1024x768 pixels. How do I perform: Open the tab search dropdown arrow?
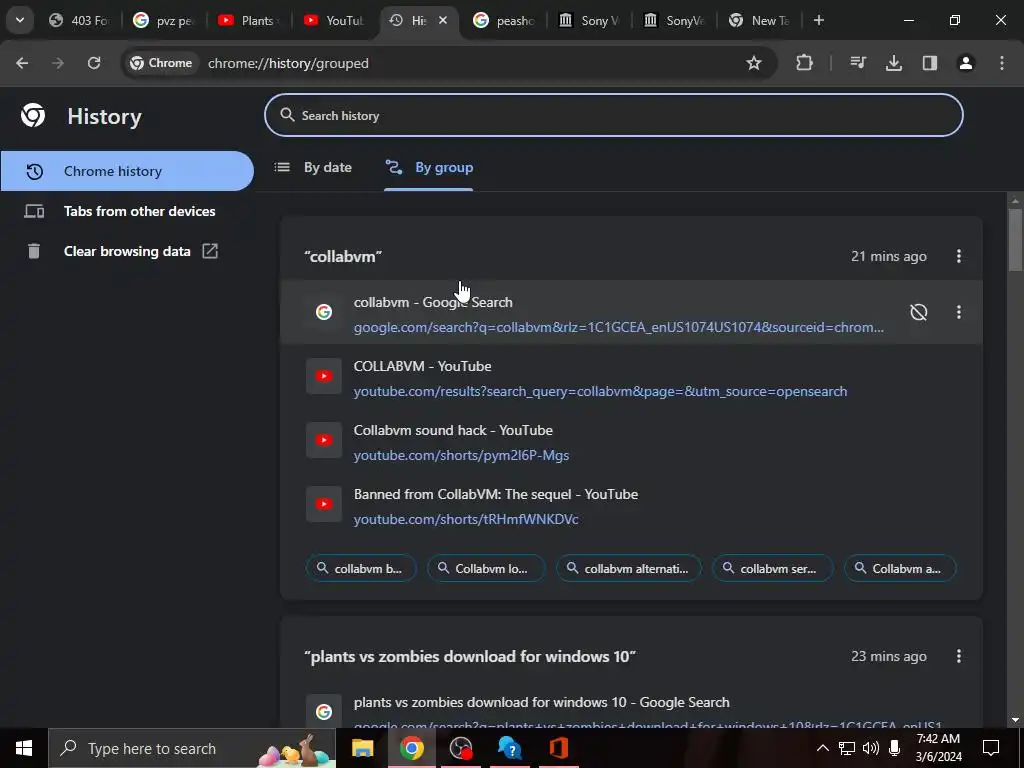pyautogui.click(x=20, y=20)
